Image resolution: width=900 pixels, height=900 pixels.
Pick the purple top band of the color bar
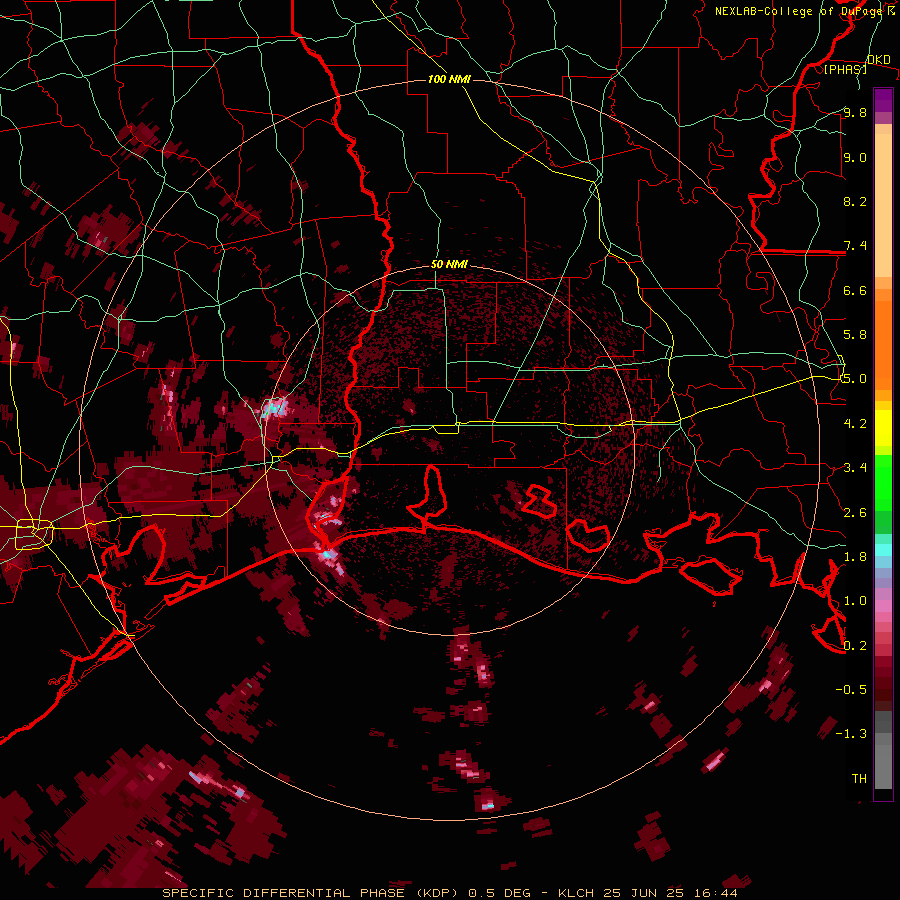pos(883,100)
